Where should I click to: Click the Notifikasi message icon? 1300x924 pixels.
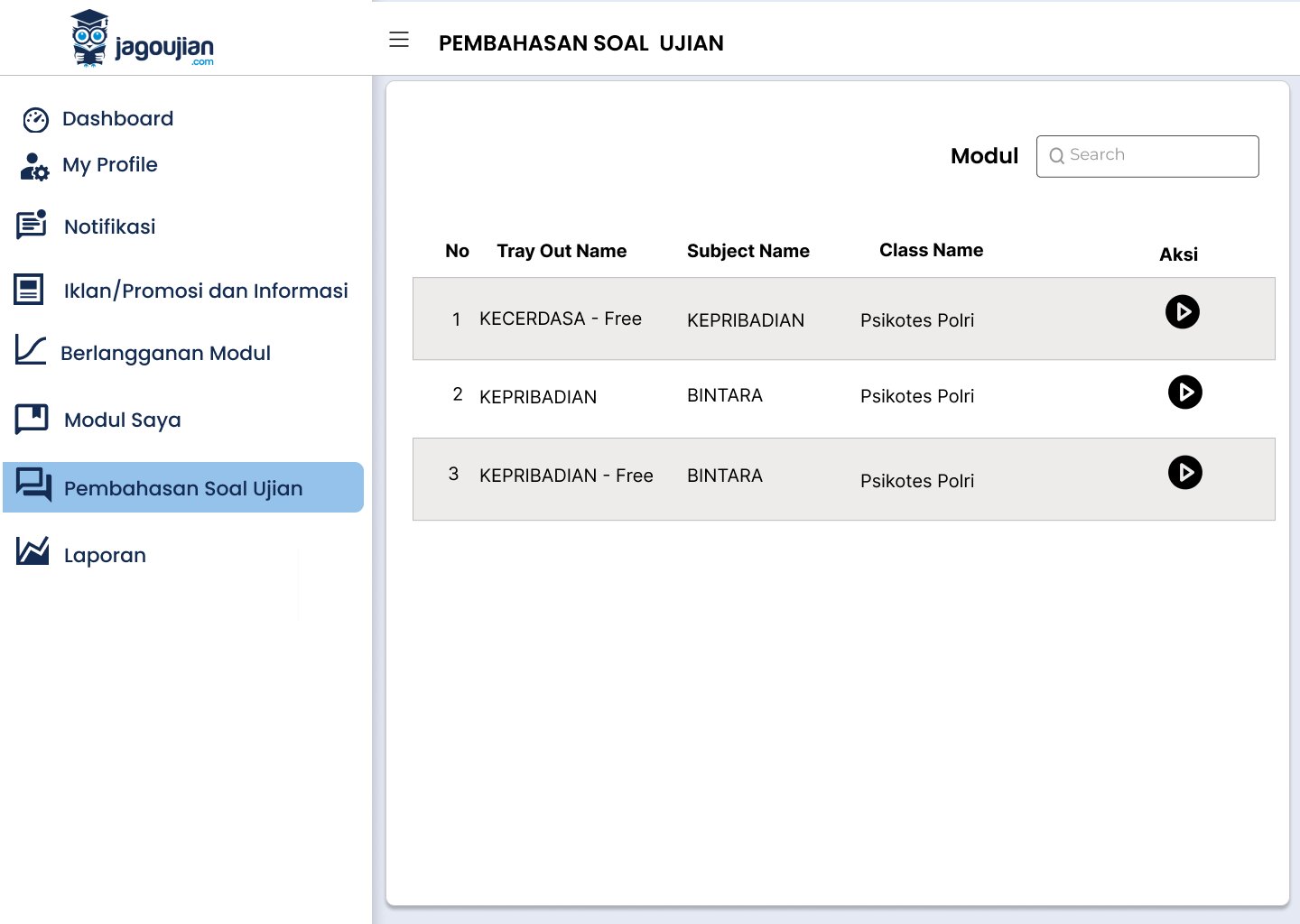click(x=32, y=225)
